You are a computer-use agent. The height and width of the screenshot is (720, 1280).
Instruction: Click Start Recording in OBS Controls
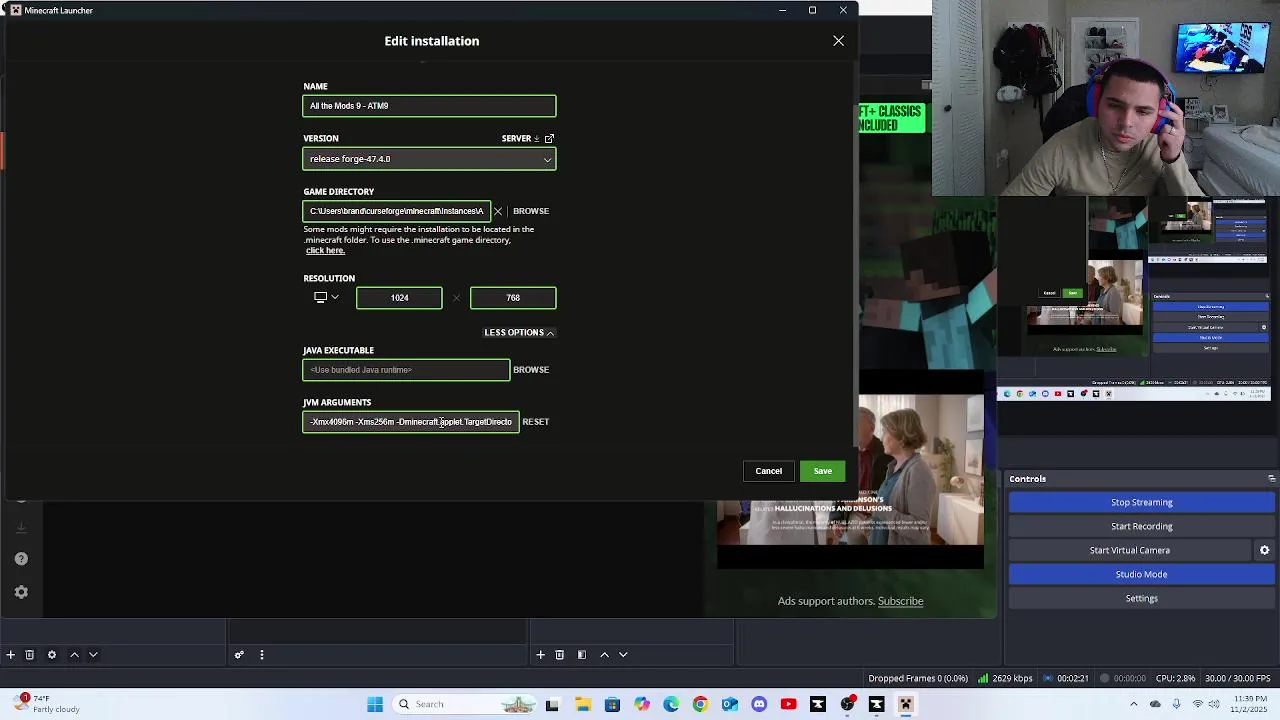(x=1142, y=526)
